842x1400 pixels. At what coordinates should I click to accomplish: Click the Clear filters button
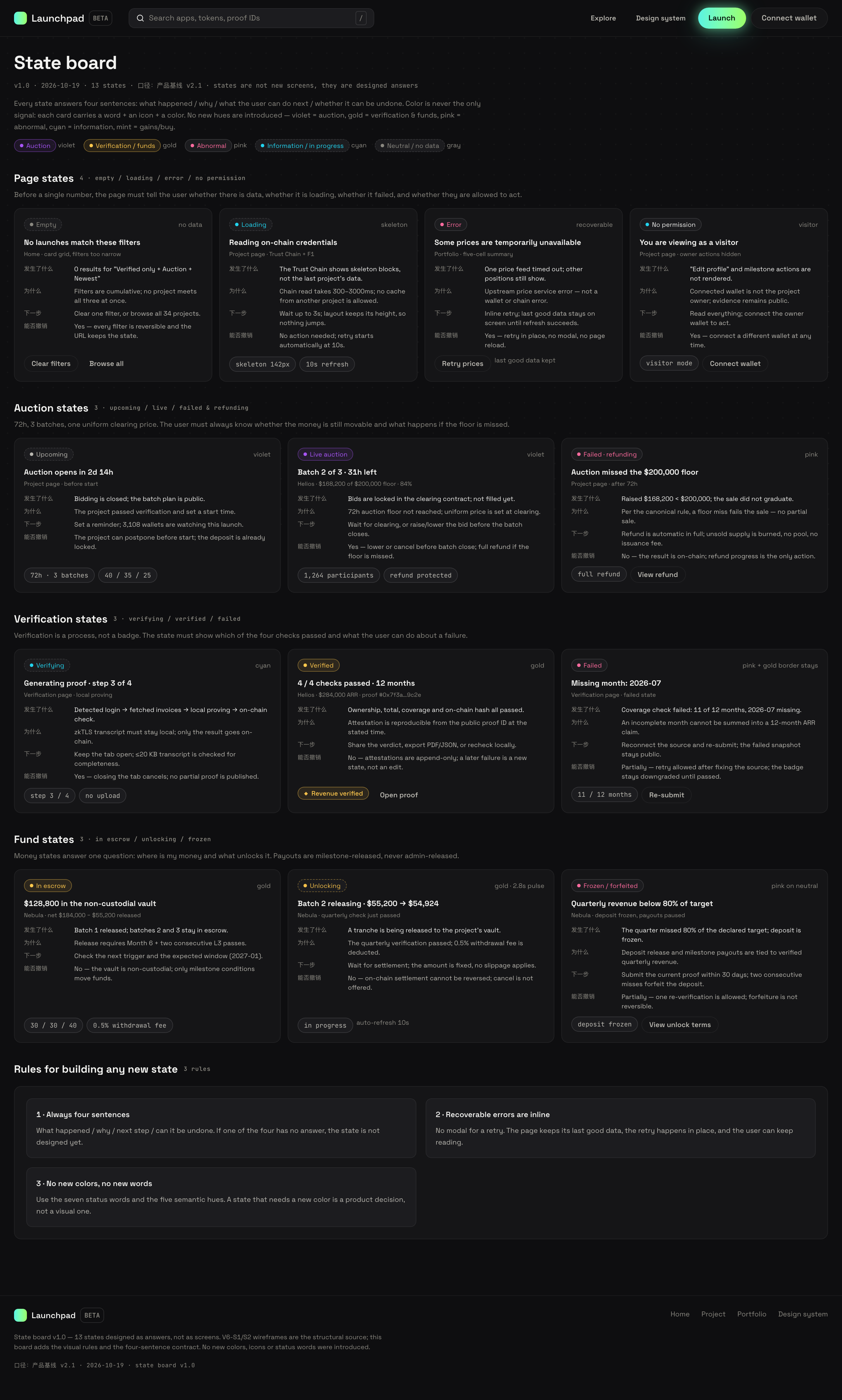pyautogui.click(x=51, y=364)
